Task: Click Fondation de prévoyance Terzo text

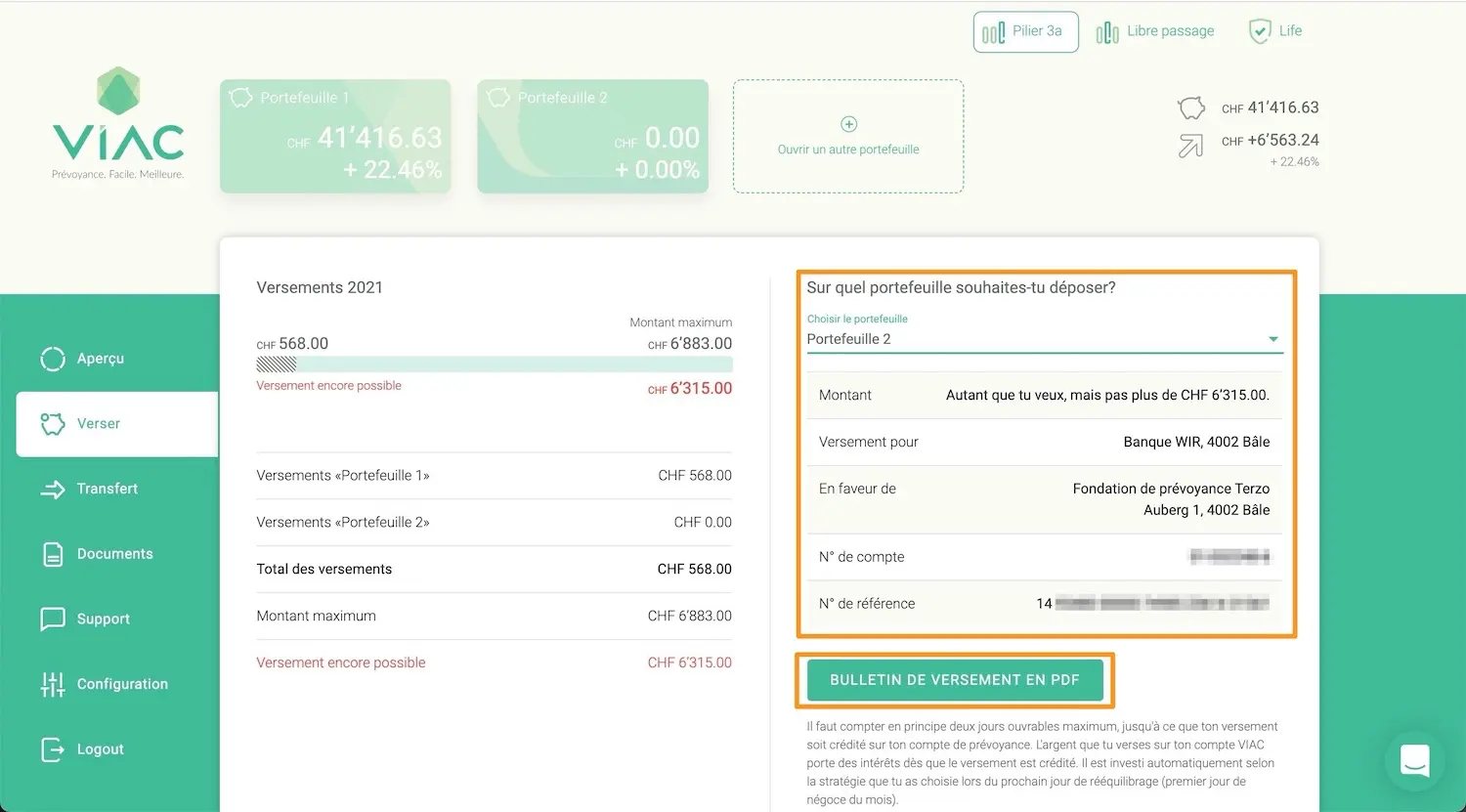Action: point(1171,489)
